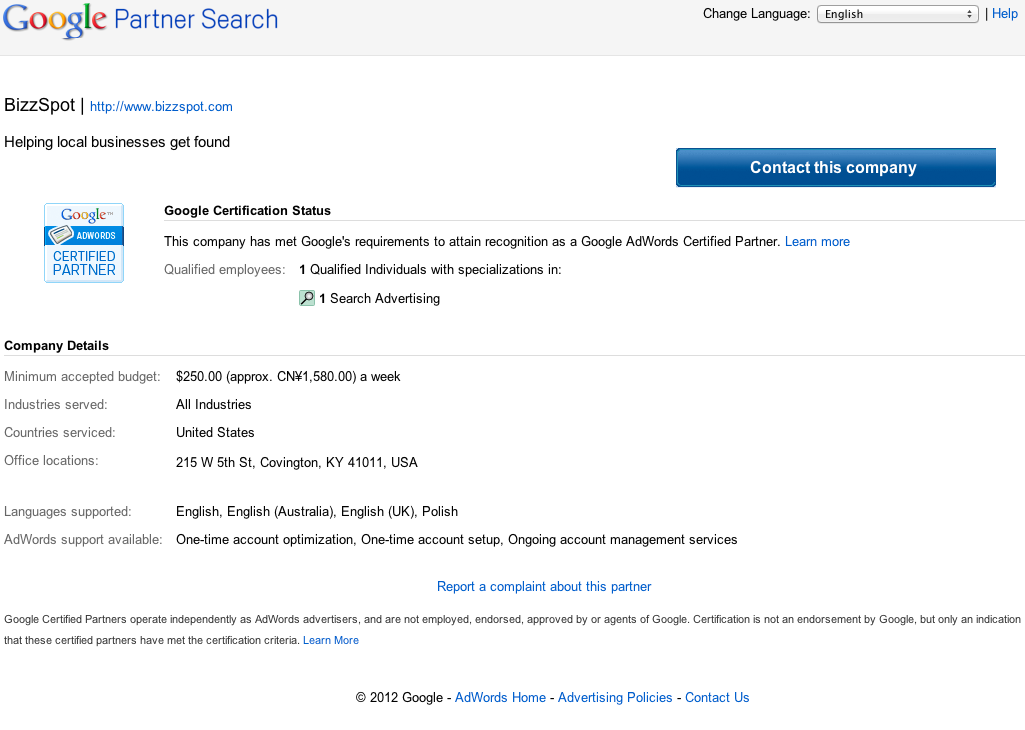Click the 'Languages supported:' label
This screenshot has width=1025, height=730.
[68, 512]
